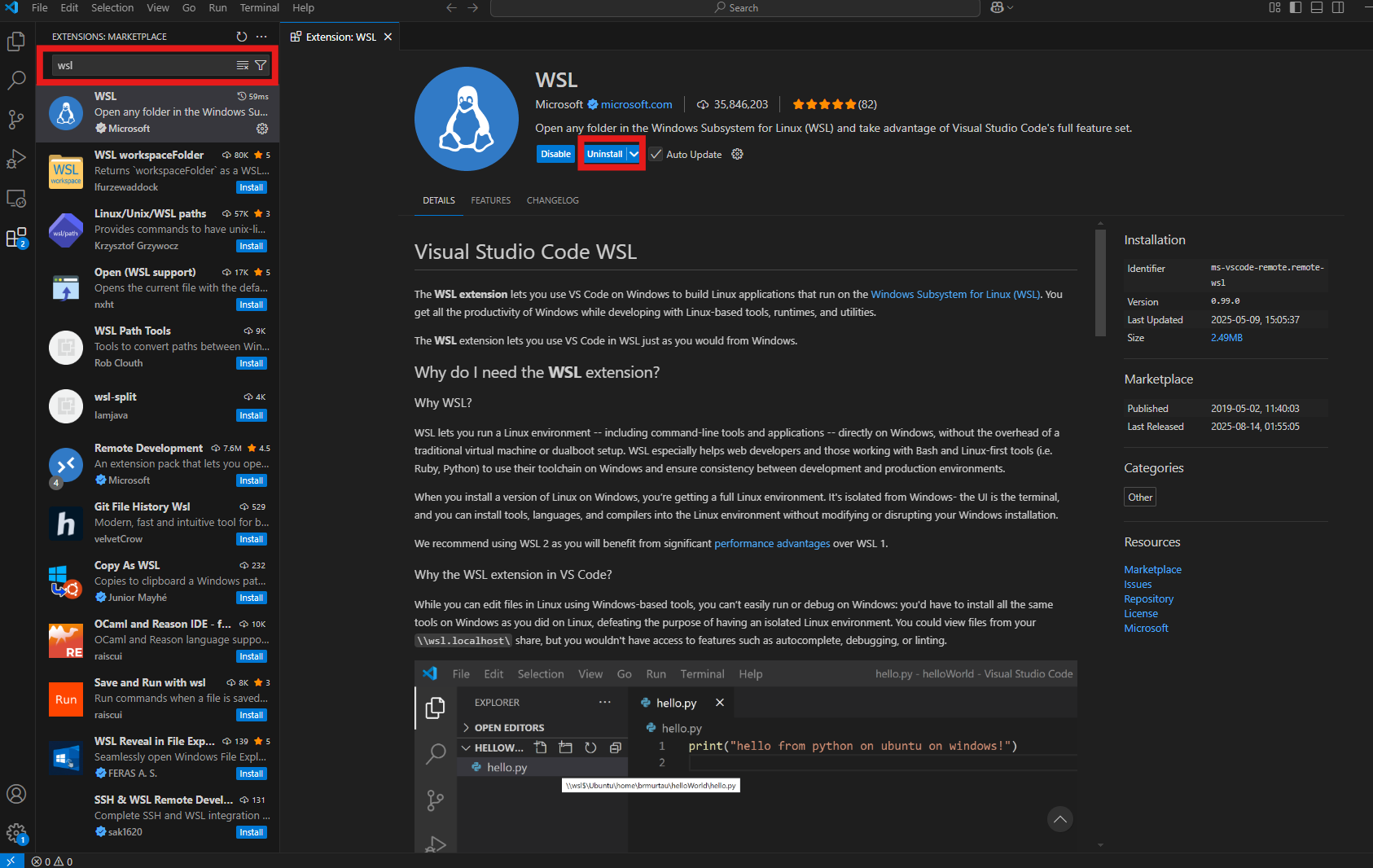The width and height of the screenshot is (1373, 868).
Task: Click the five-star rating (82)
Action: point(835,104)
